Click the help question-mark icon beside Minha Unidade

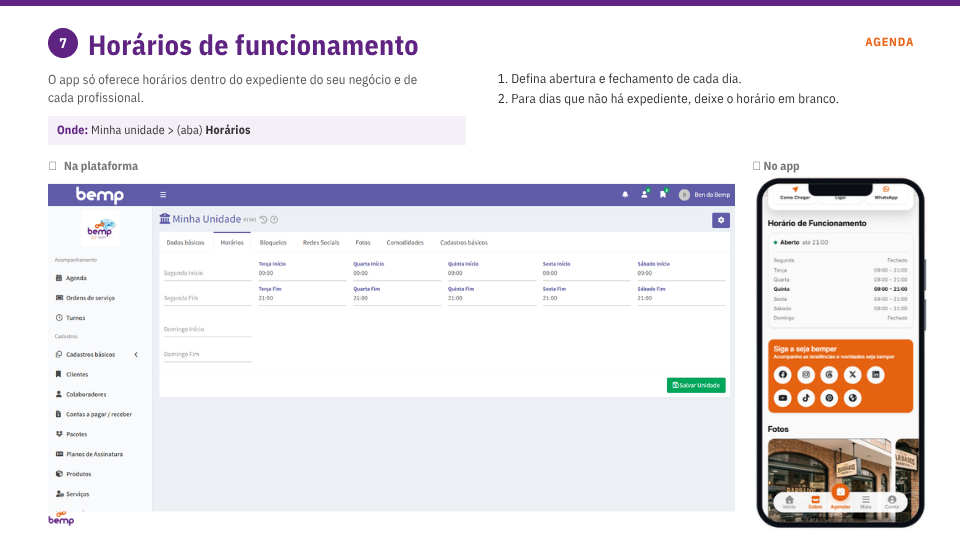[274, 220]
